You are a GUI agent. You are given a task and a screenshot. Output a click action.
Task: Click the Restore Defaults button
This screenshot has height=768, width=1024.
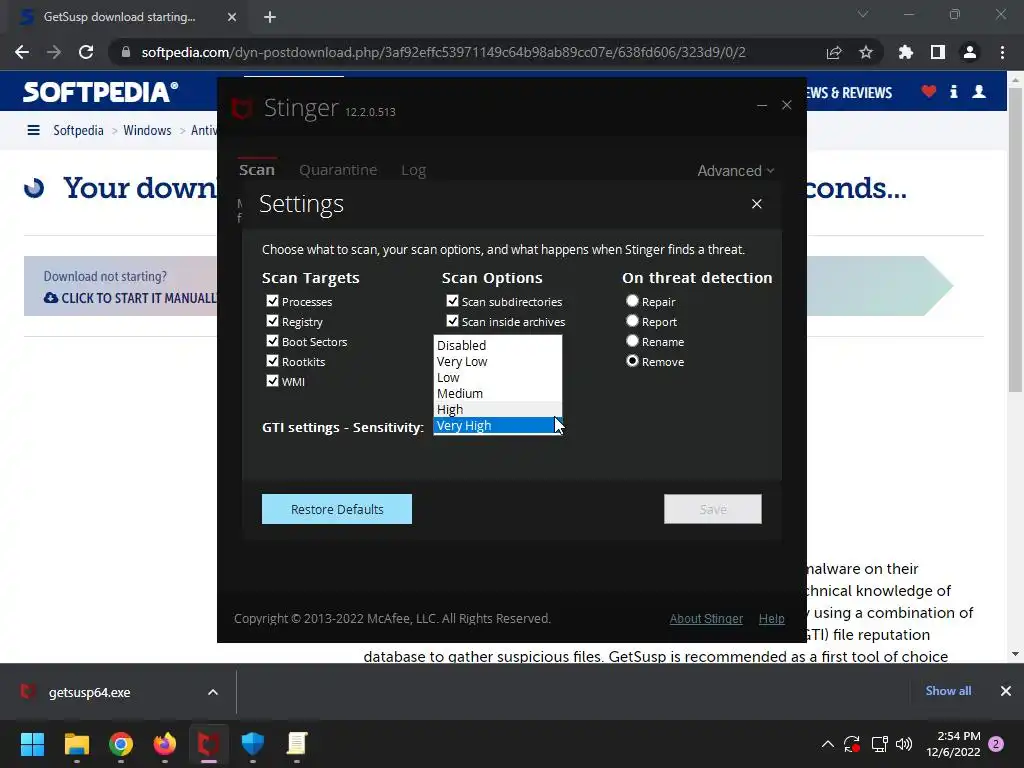[337, 509]
